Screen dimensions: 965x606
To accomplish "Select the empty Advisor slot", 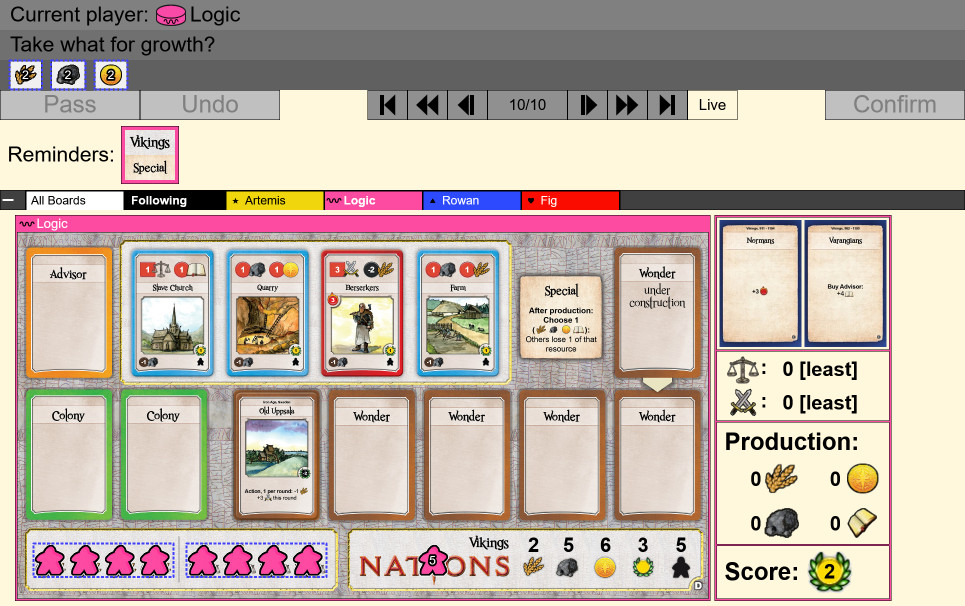I will [x=69, y=313].
